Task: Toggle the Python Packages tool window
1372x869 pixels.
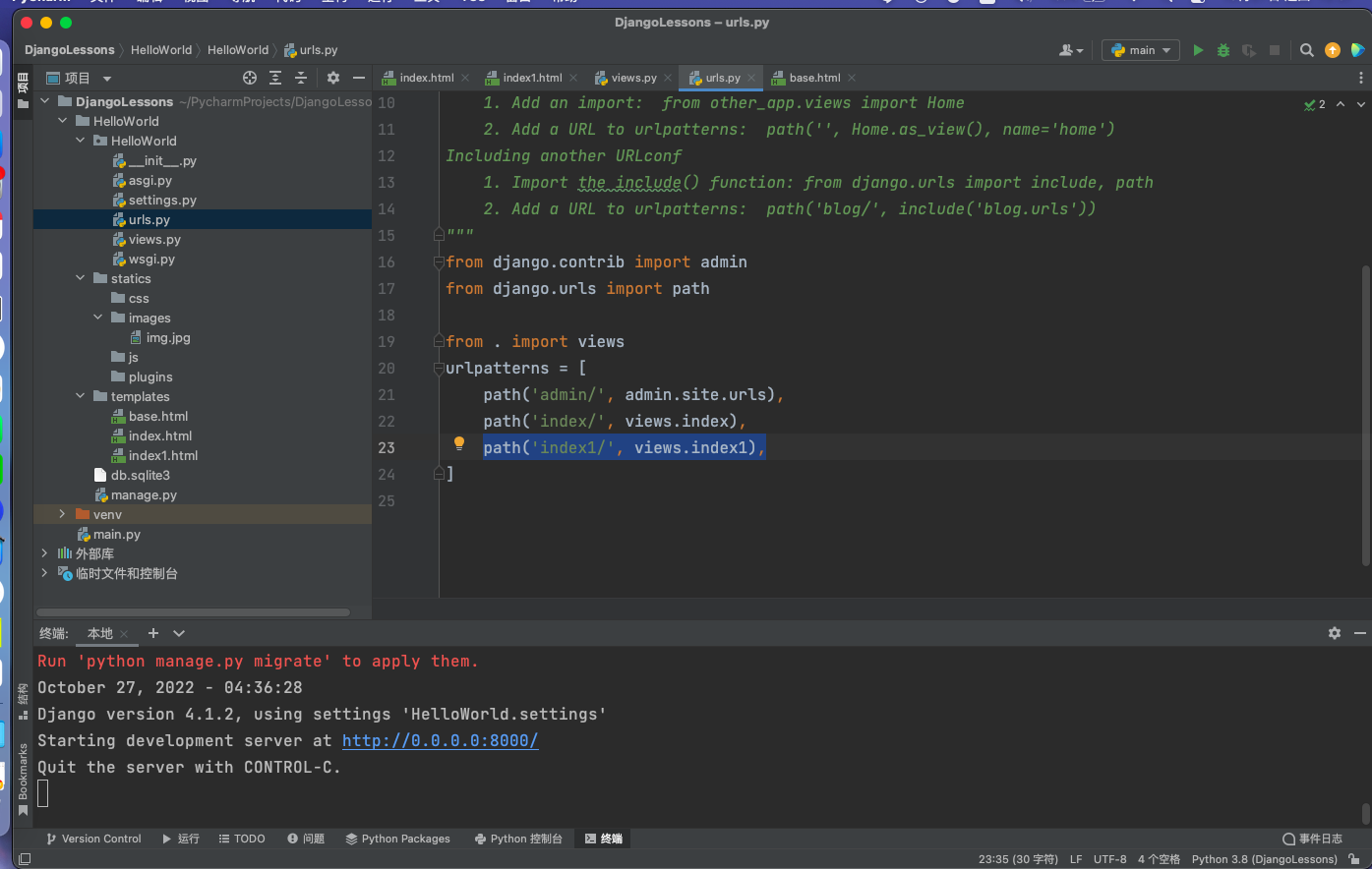Action: (x=397, y=839)
